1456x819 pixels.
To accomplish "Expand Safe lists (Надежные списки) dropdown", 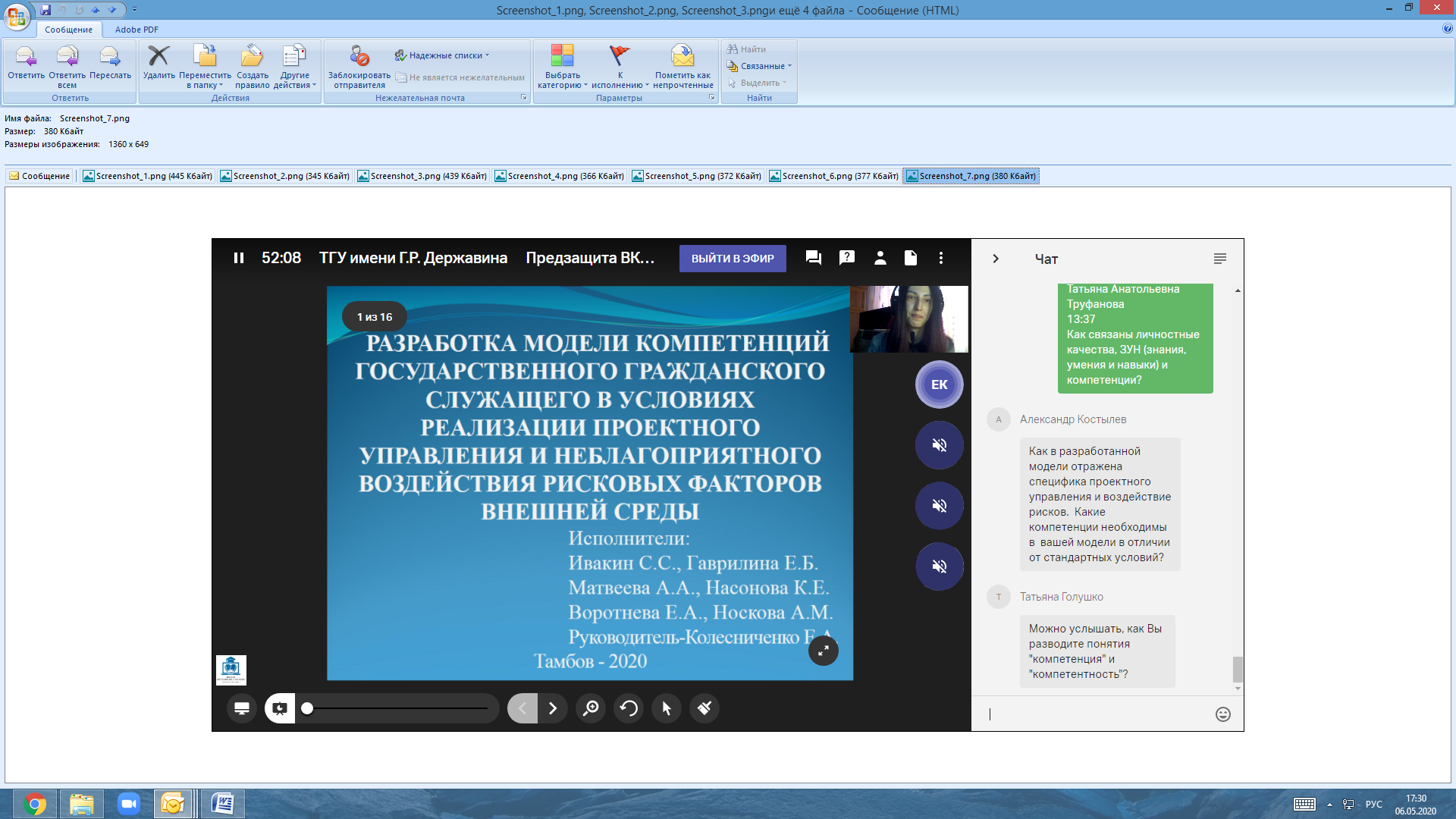I will tap(442, 55).
